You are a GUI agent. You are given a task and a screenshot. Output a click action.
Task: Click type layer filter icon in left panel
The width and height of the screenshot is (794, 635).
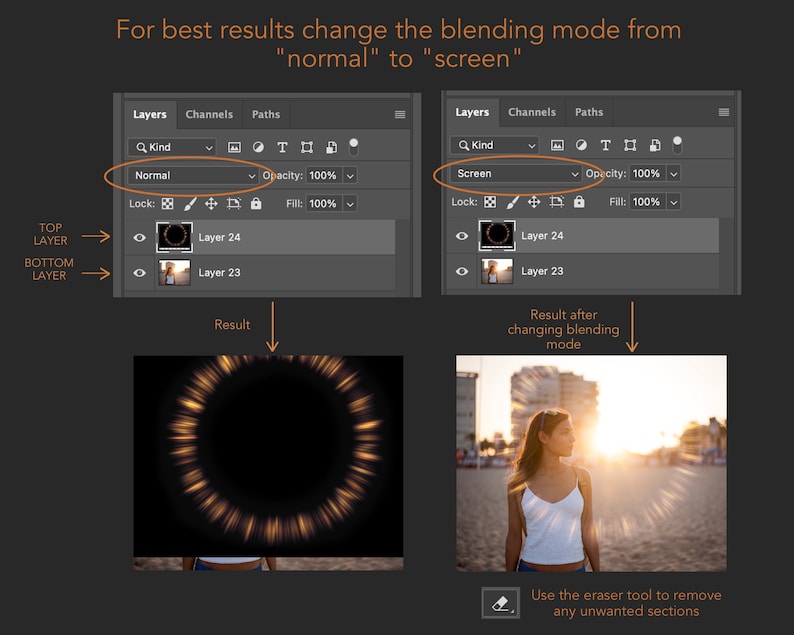tap(283, 147)
